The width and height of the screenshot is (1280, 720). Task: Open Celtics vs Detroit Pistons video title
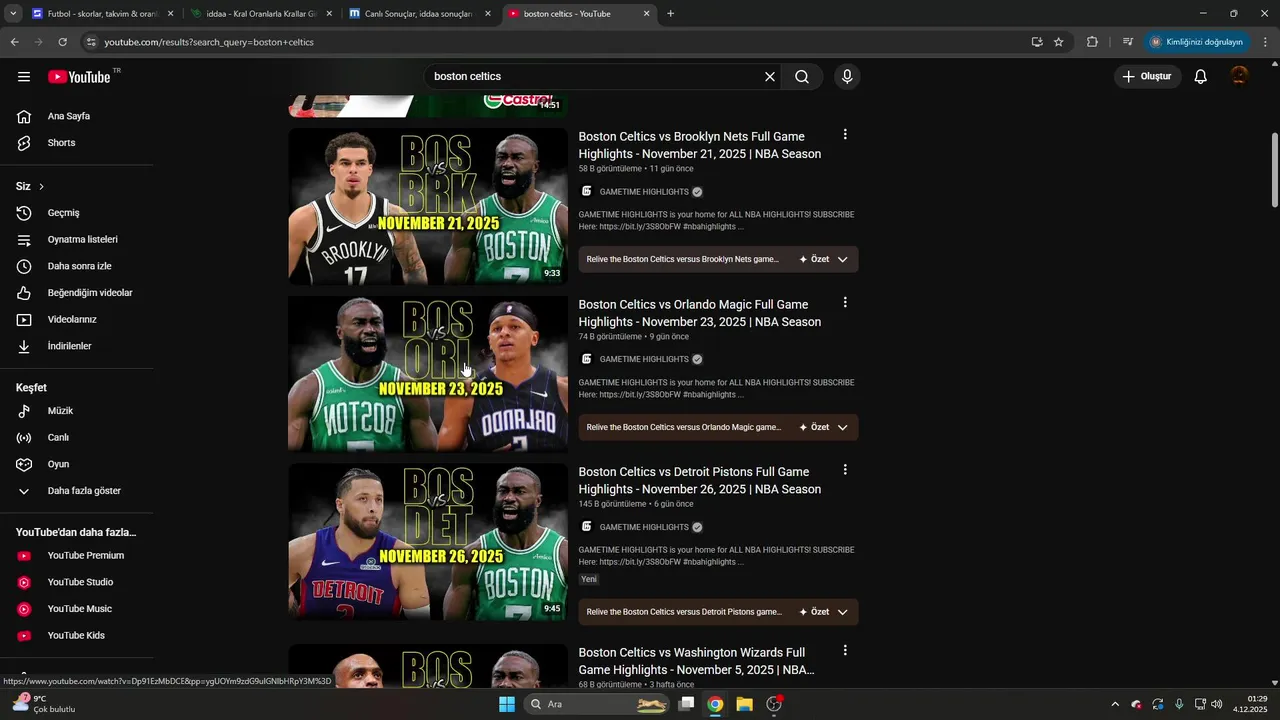(700, 481)
